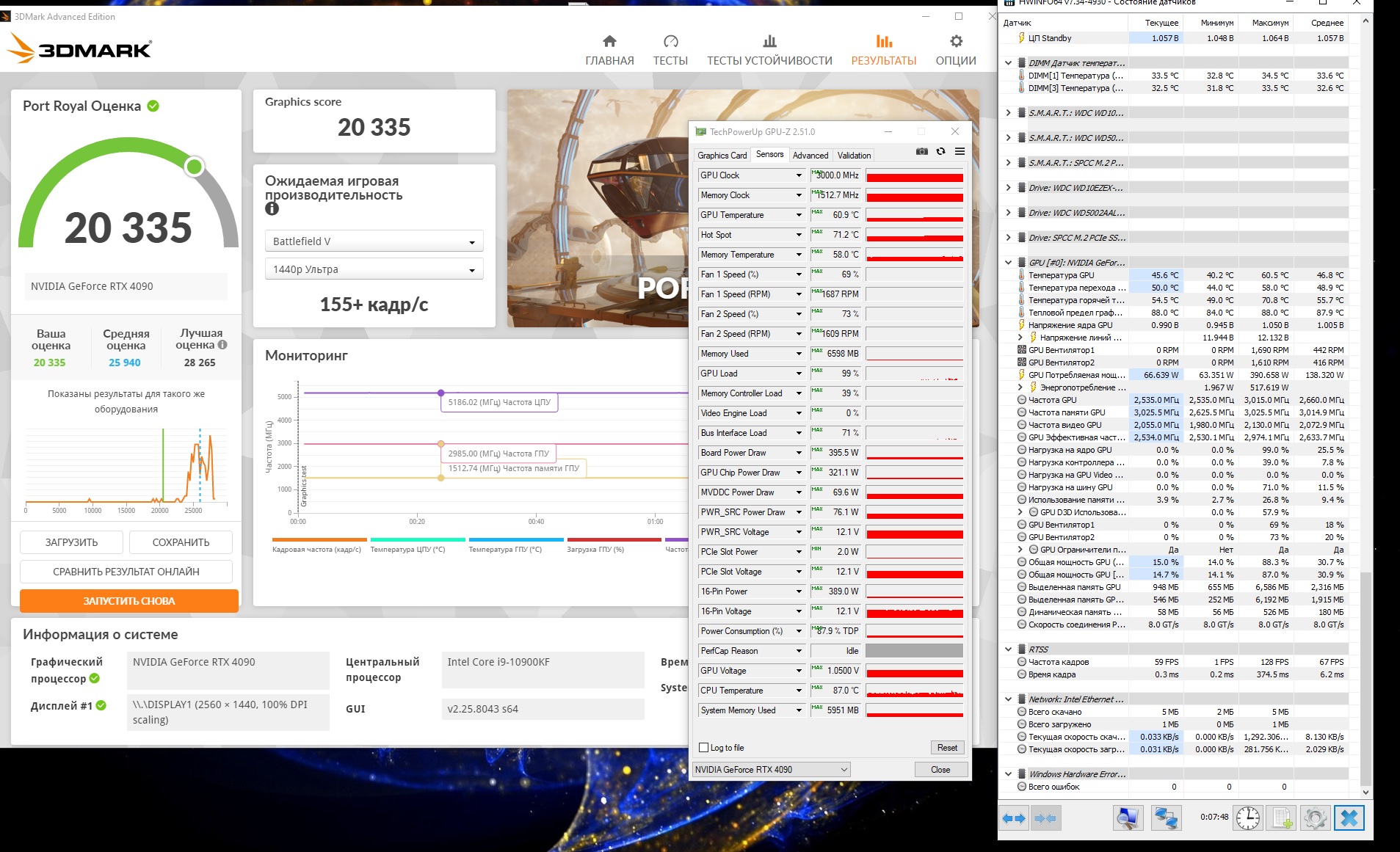Click the orange Кадровая частота legend color bar
1400x852 pixels.
pos(319,539)
